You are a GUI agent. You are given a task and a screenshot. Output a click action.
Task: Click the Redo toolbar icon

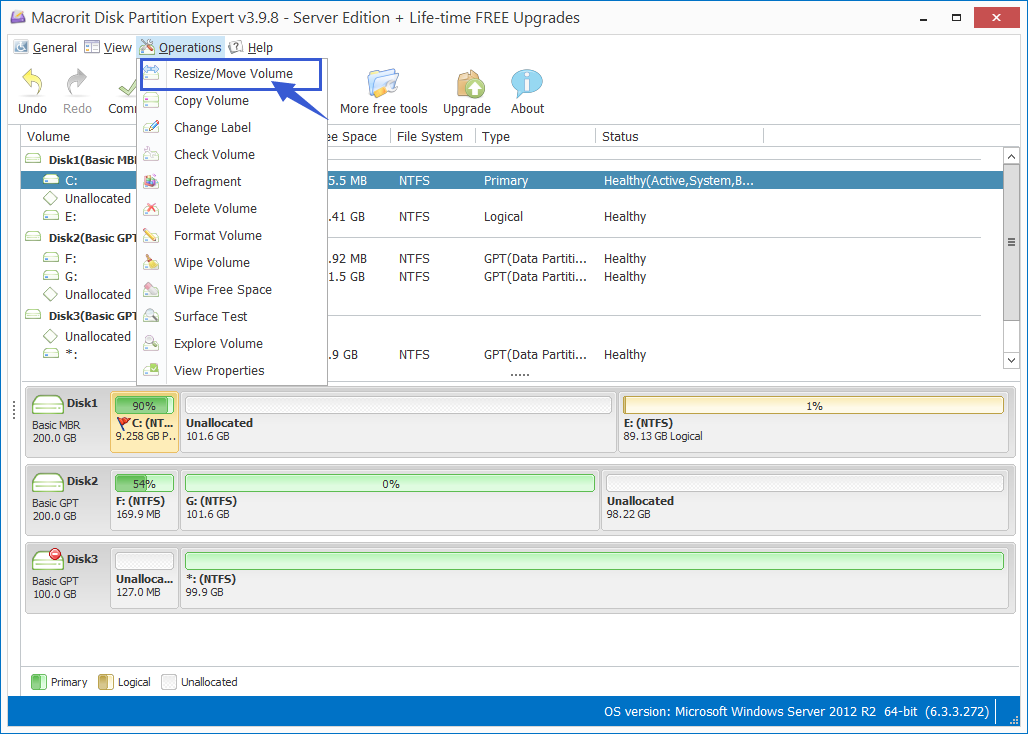(x=77, y=83)
